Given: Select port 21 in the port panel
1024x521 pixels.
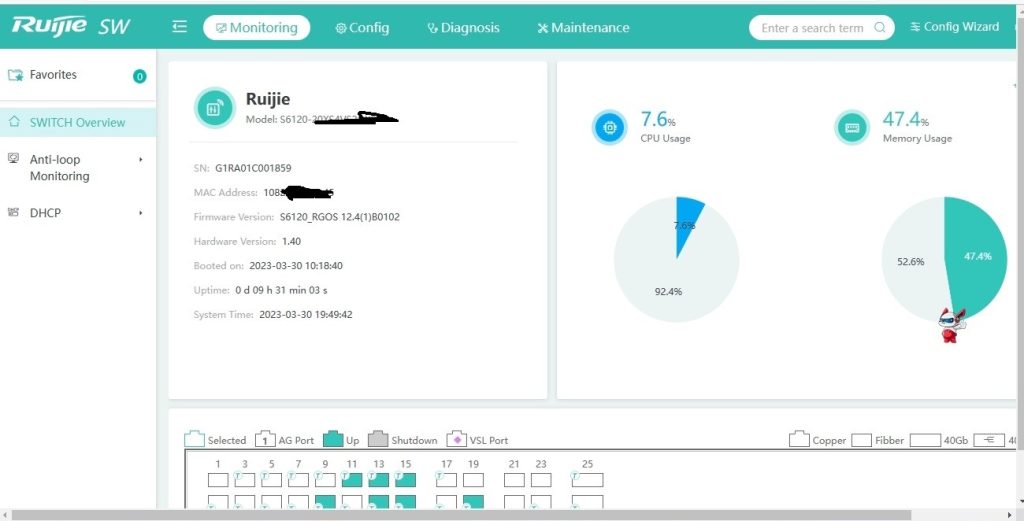Looking at the screenshot, I should 514,480.
